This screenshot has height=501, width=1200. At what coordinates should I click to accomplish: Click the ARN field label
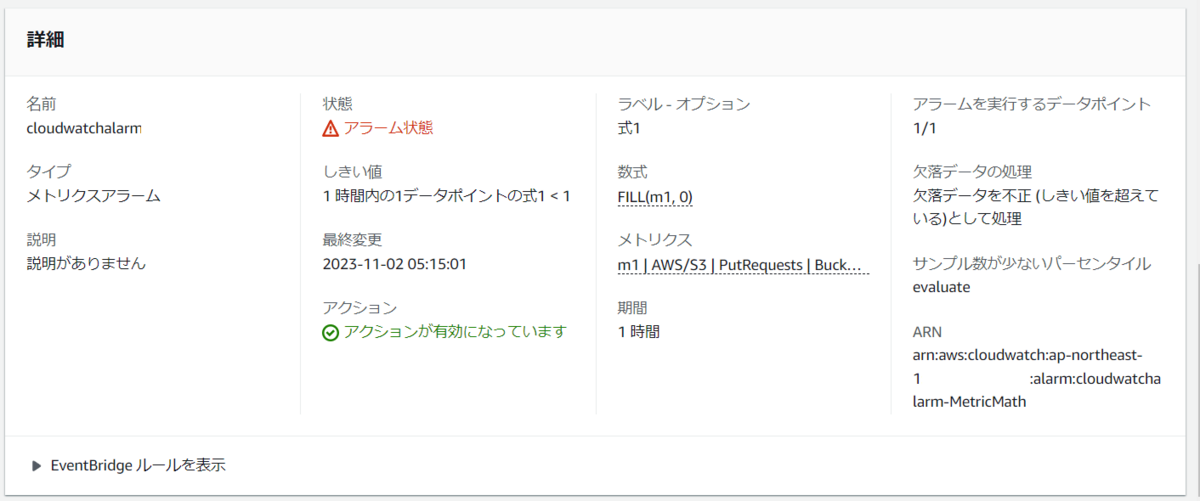927,332
